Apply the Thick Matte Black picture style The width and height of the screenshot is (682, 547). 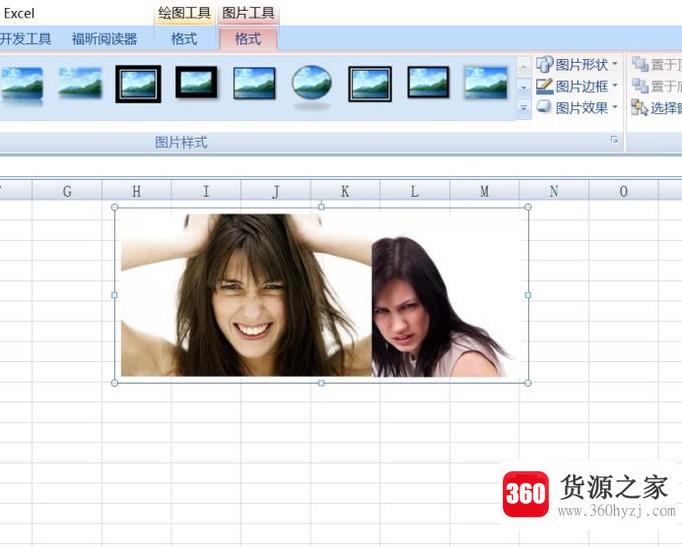(196, 82)
